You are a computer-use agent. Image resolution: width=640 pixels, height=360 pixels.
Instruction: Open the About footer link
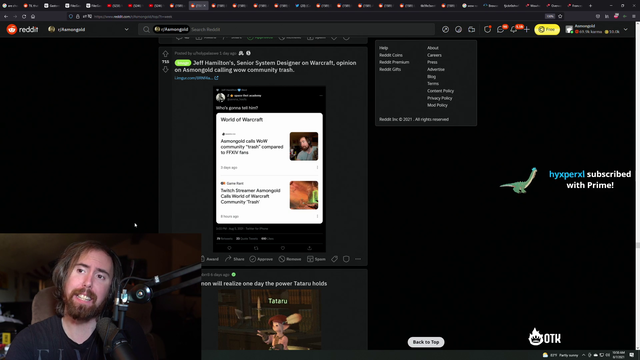point(433,48)
